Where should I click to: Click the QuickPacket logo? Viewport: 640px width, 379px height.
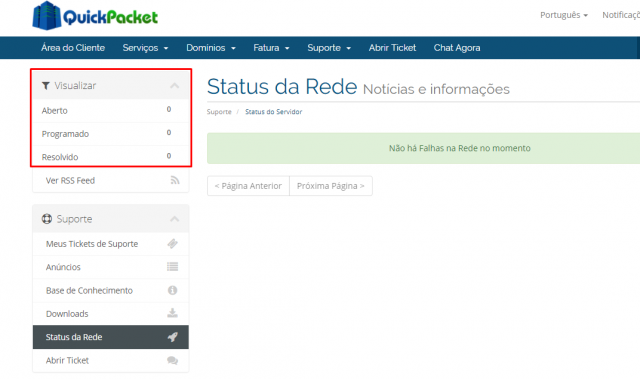[x=95, y=16]
